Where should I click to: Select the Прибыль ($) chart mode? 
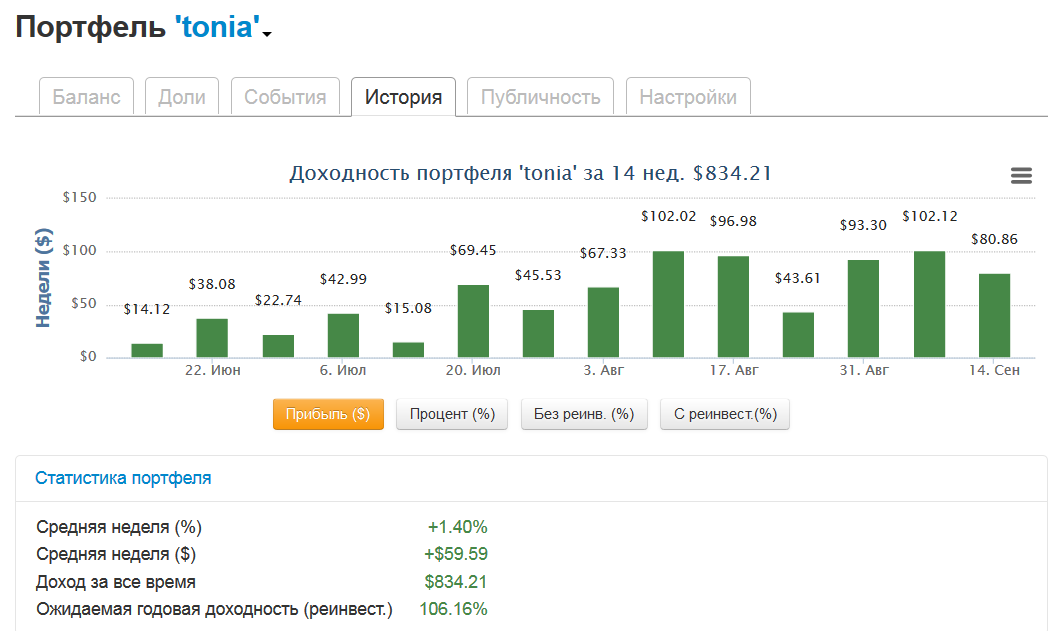pyautogui.click(x=328, y=414)
